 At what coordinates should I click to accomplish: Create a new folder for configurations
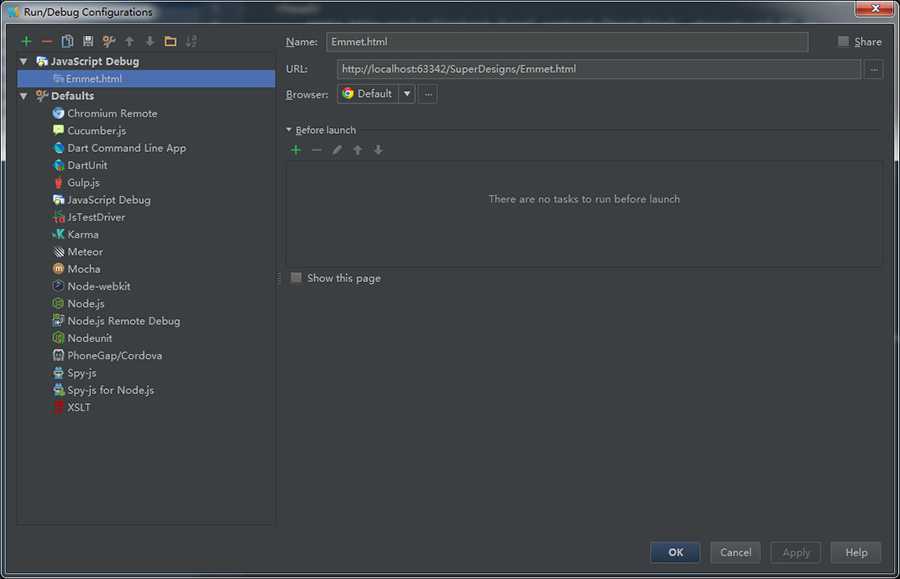pyautogui.click(x=170, y=41)
